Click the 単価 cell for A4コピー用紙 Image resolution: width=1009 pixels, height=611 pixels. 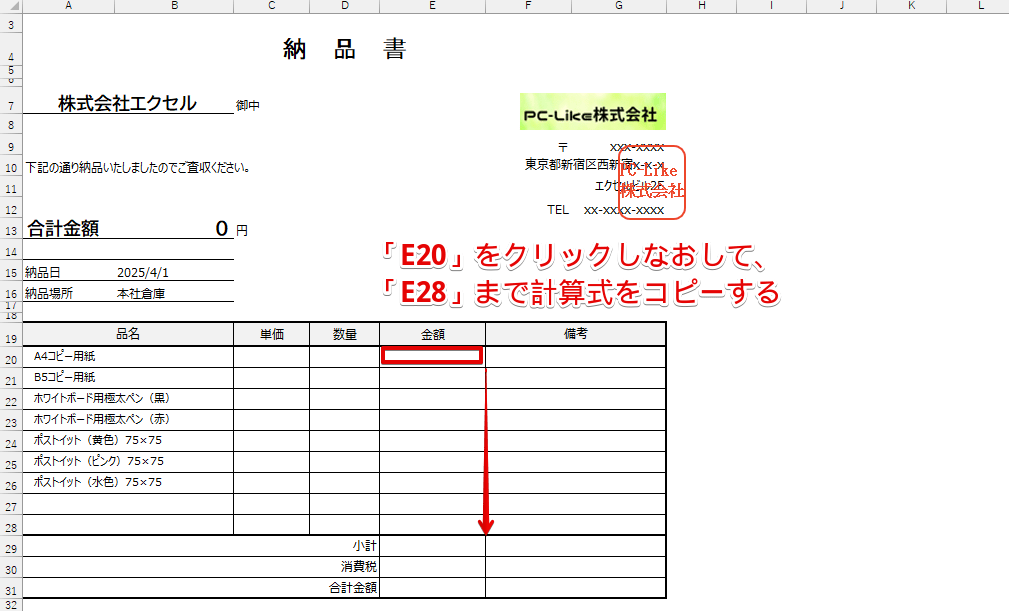coord(272,356)
